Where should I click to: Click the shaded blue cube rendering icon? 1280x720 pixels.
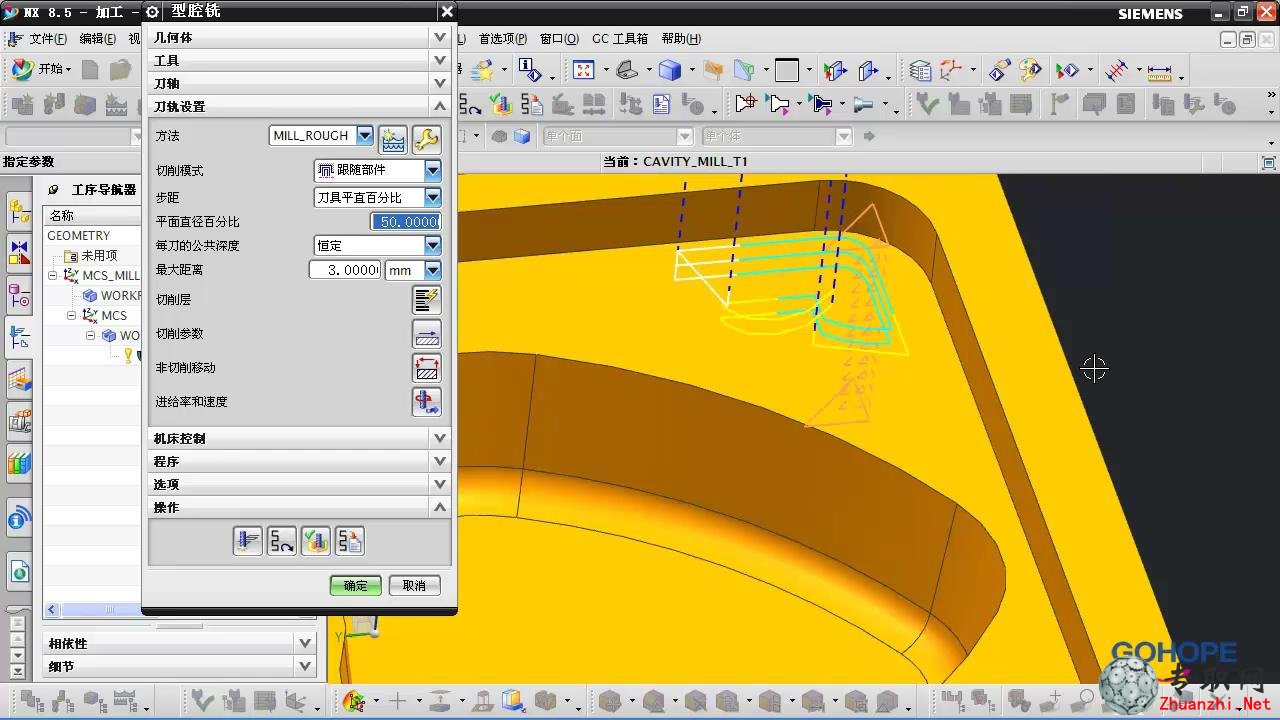670,70
